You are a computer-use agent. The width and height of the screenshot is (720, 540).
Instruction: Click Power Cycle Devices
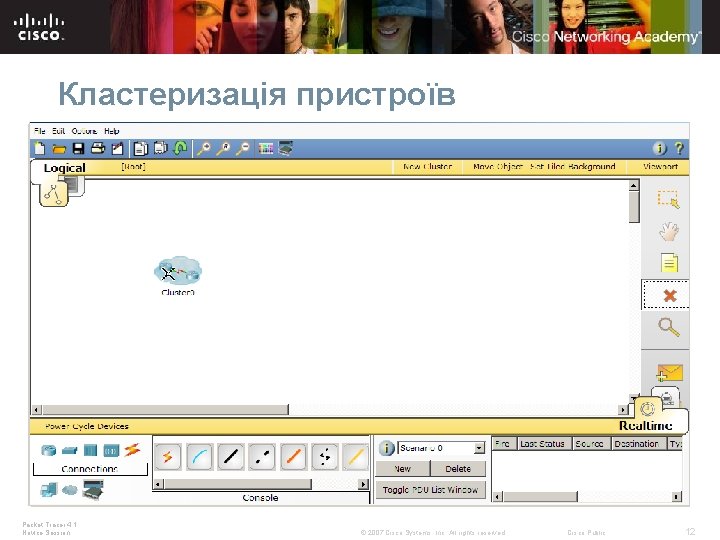87,426
